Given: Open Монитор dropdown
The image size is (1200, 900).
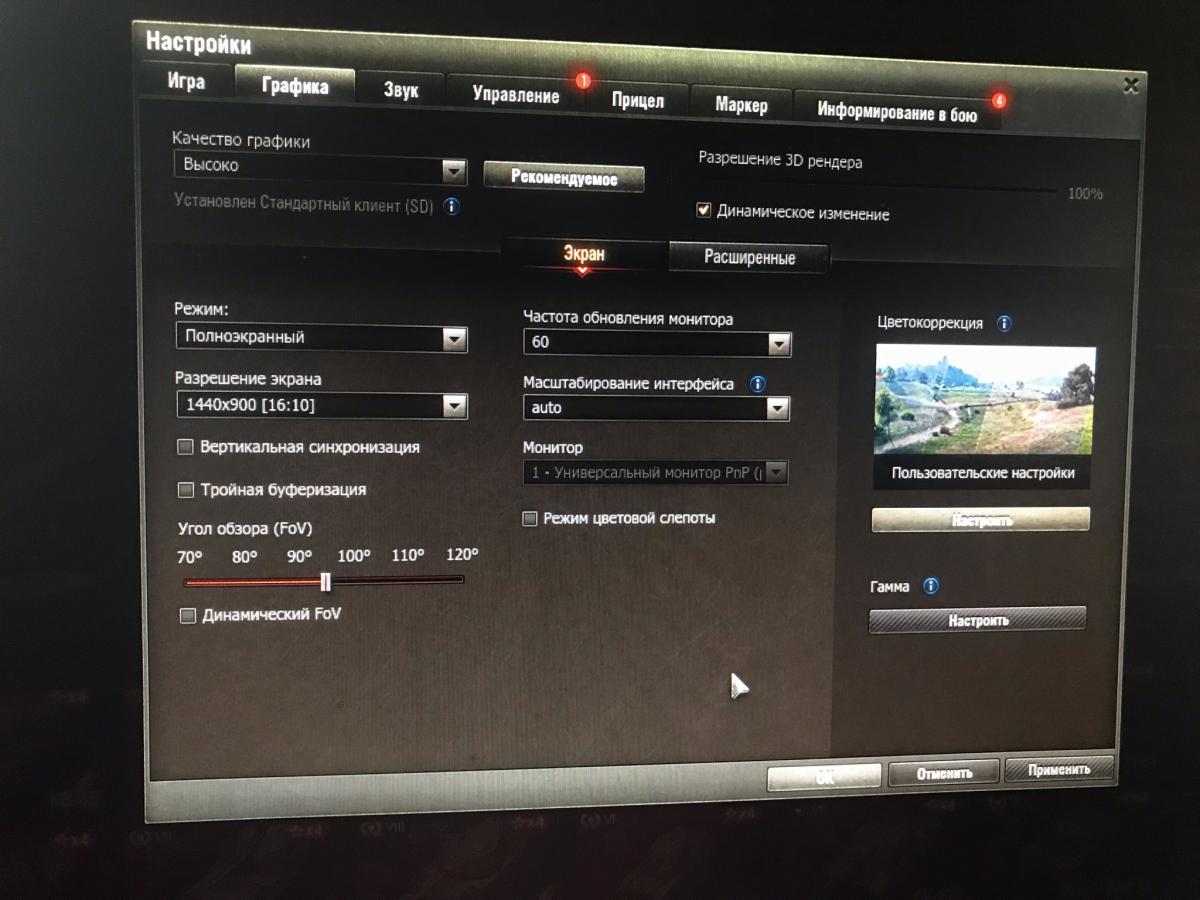Looking at the screenshot, I should point(655,472).
